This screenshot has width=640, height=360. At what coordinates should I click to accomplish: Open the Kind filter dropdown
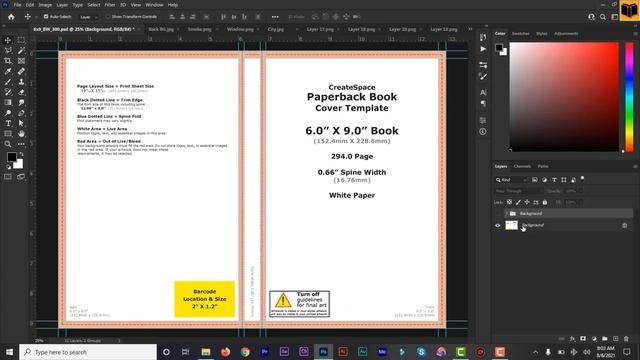click(x=511, y=180)
